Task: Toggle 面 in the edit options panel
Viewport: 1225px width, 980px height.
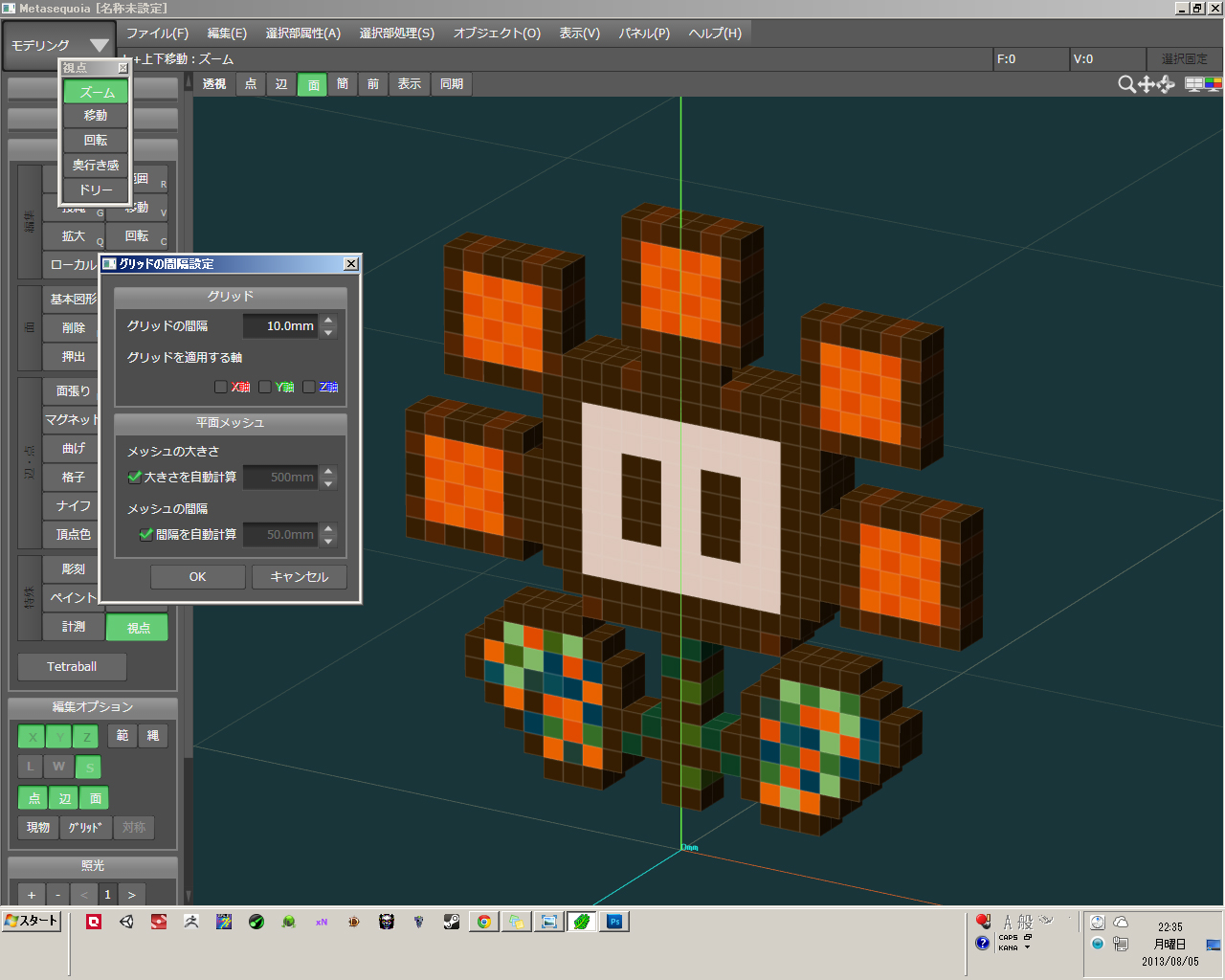Action: coord(96,798)
